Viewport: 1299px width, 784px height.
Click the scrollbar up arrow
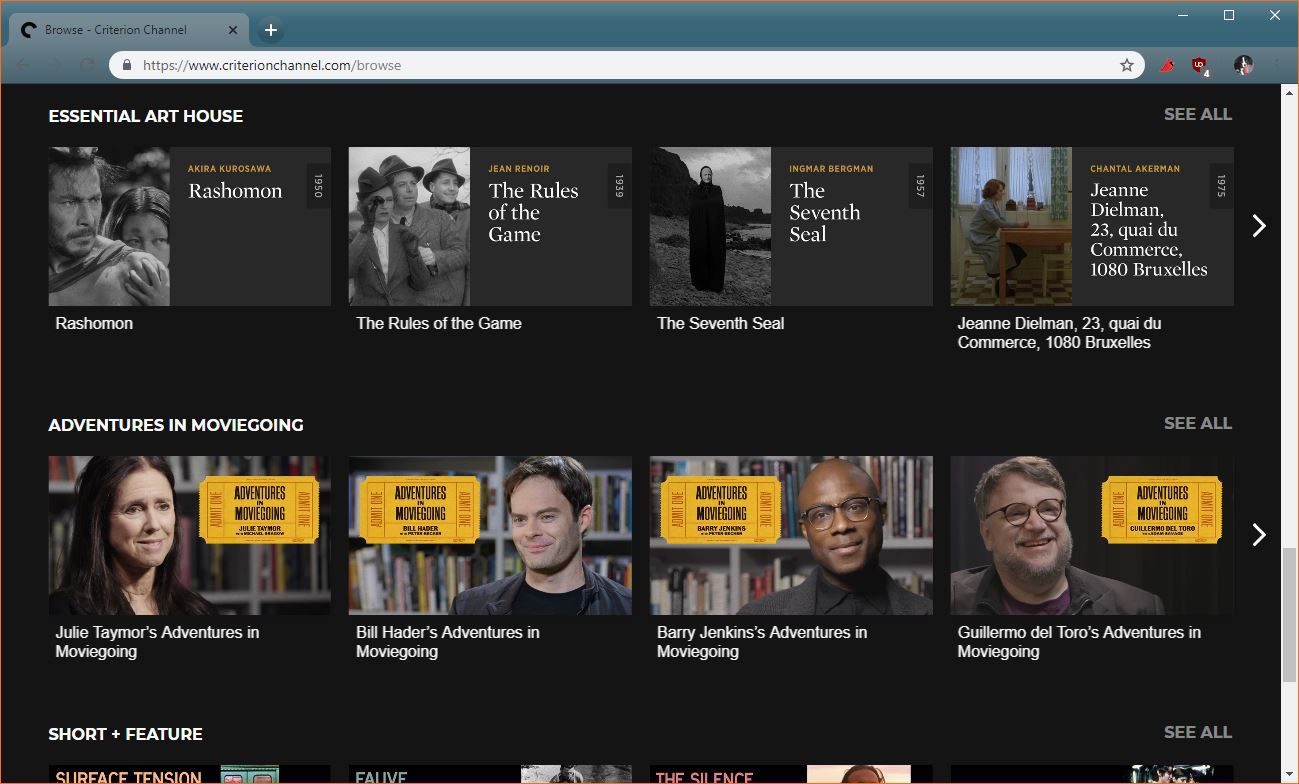(x=1290, y=92)
